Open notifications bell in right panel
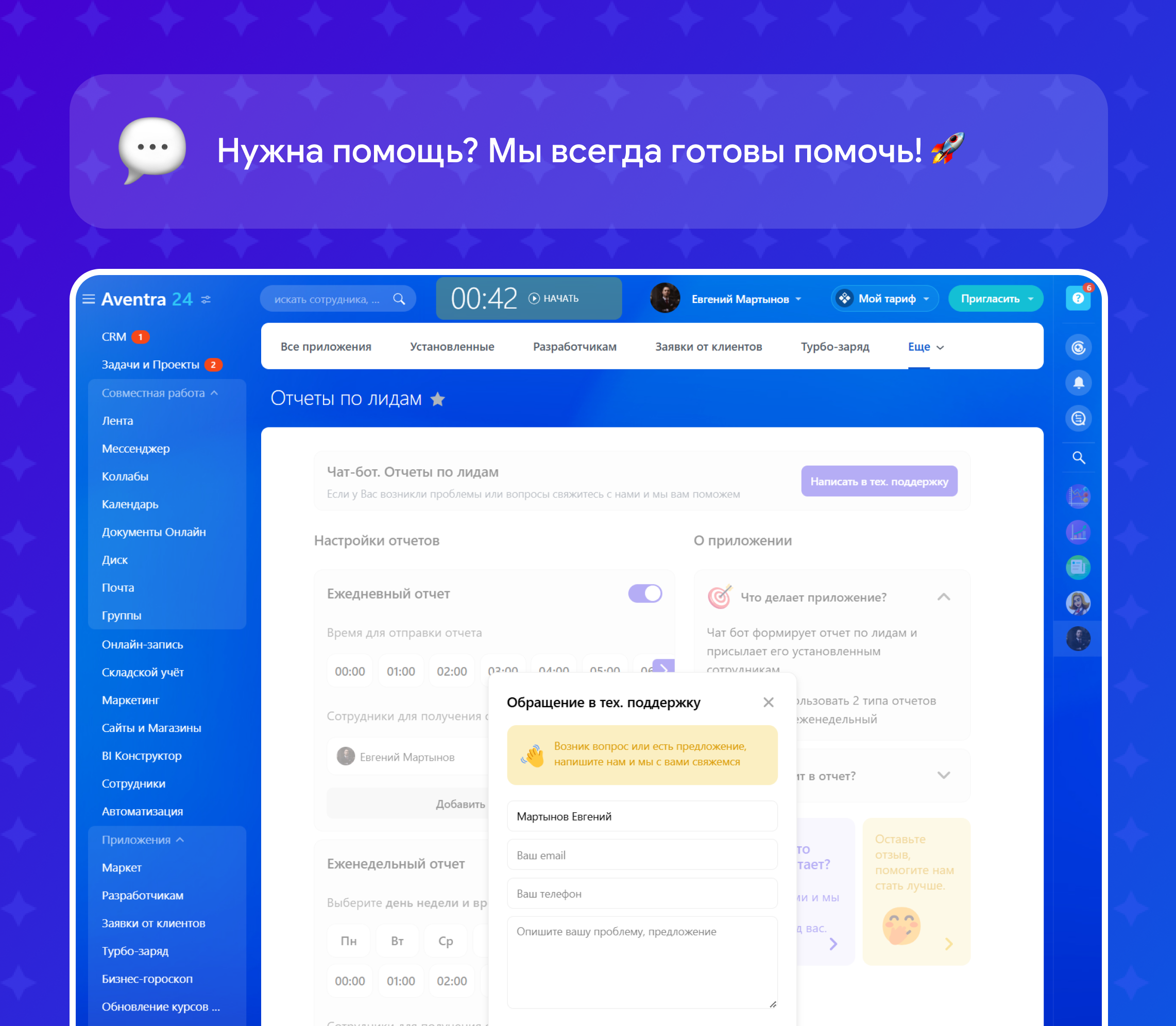This screenshot has width=1176, height=1026. pos(1078,383)
